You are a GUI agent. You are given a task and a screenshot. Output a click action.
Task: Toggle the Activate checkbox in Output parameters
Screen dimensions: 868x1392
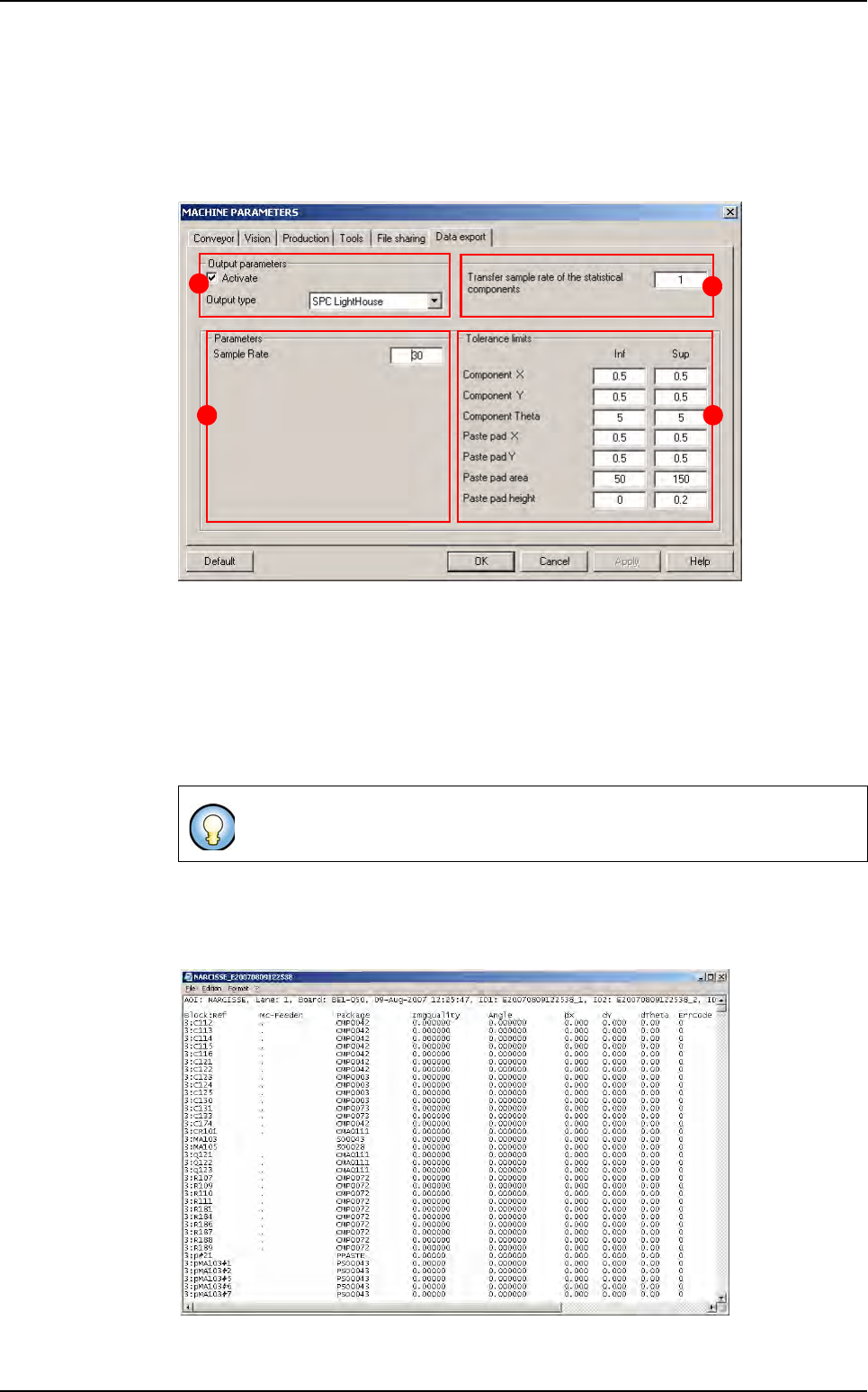pyautogui.click(x=212, y=278)
